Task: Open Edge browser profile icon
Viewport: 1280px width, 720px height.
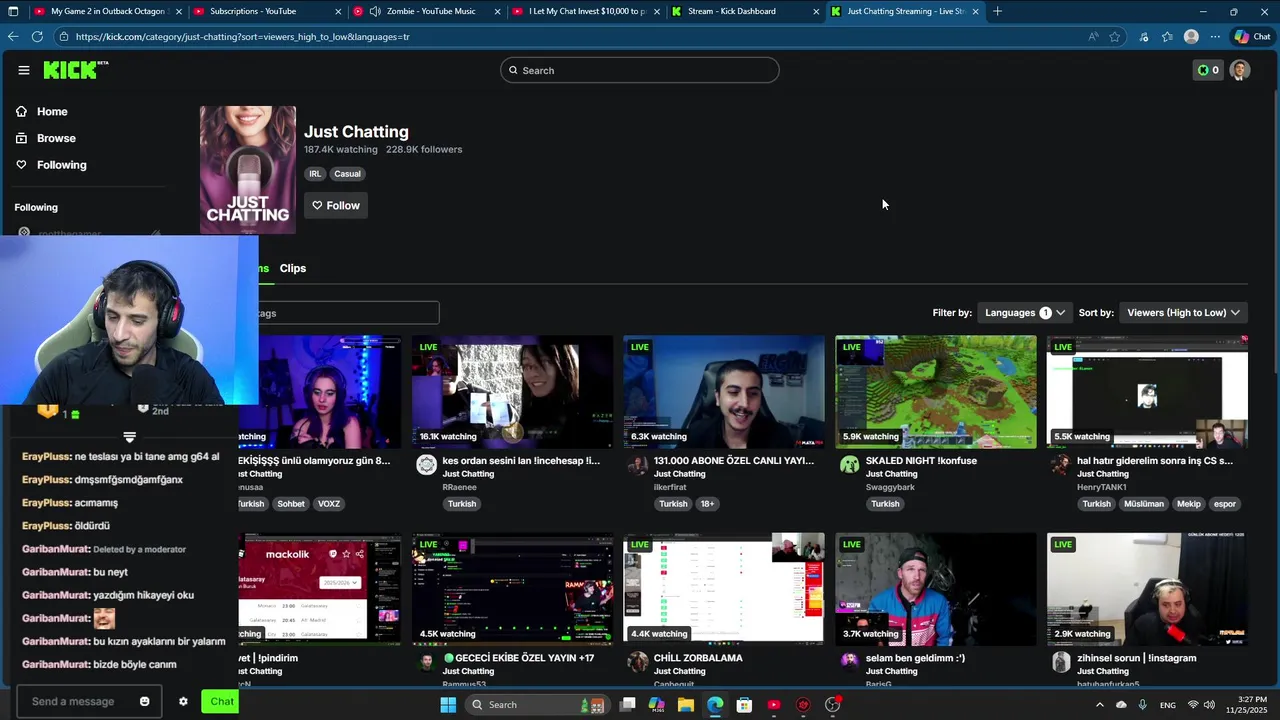Action: click(x=1191, y=37)
